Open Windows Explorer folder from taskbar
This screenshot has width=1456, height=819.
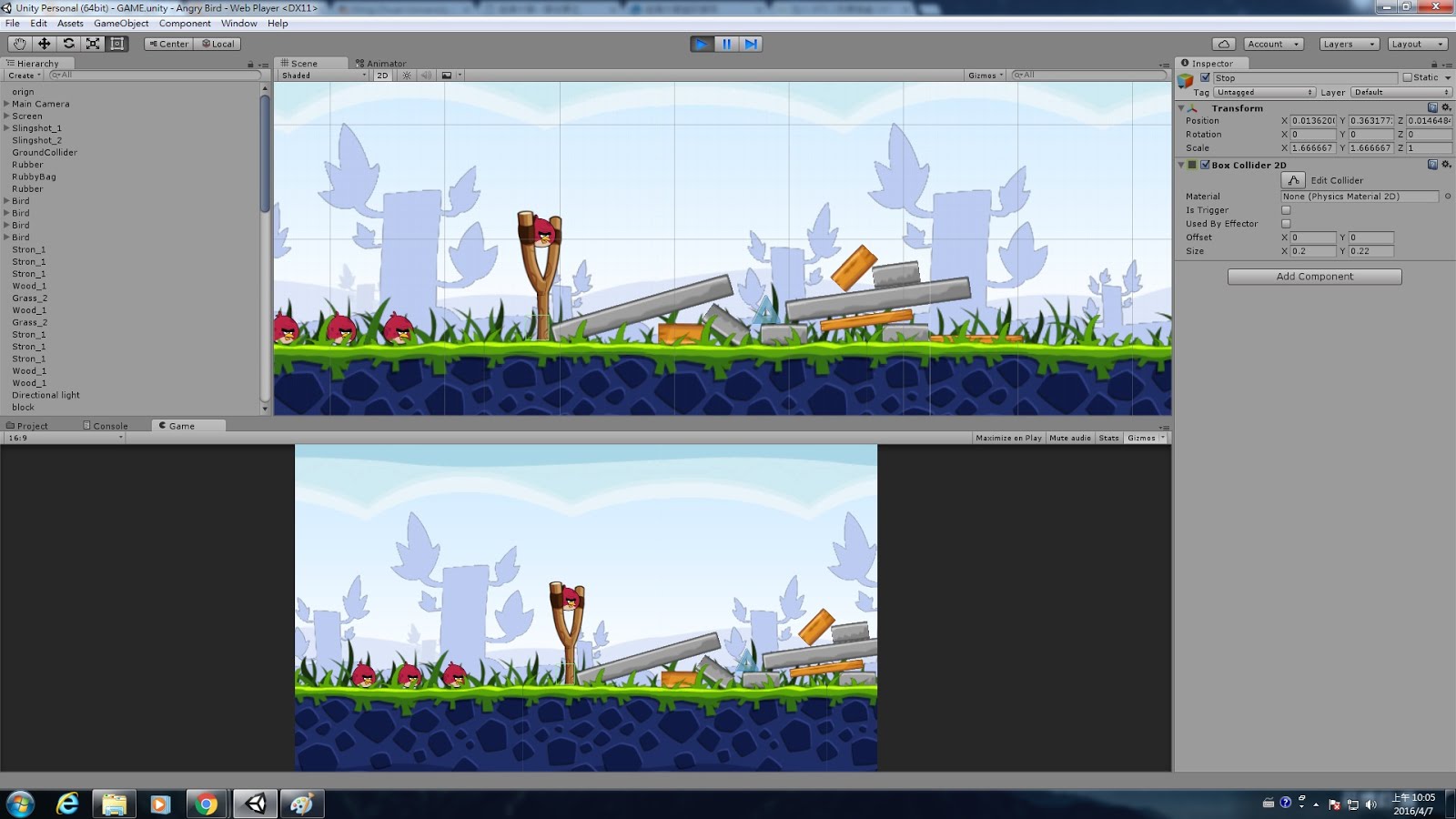114,804
